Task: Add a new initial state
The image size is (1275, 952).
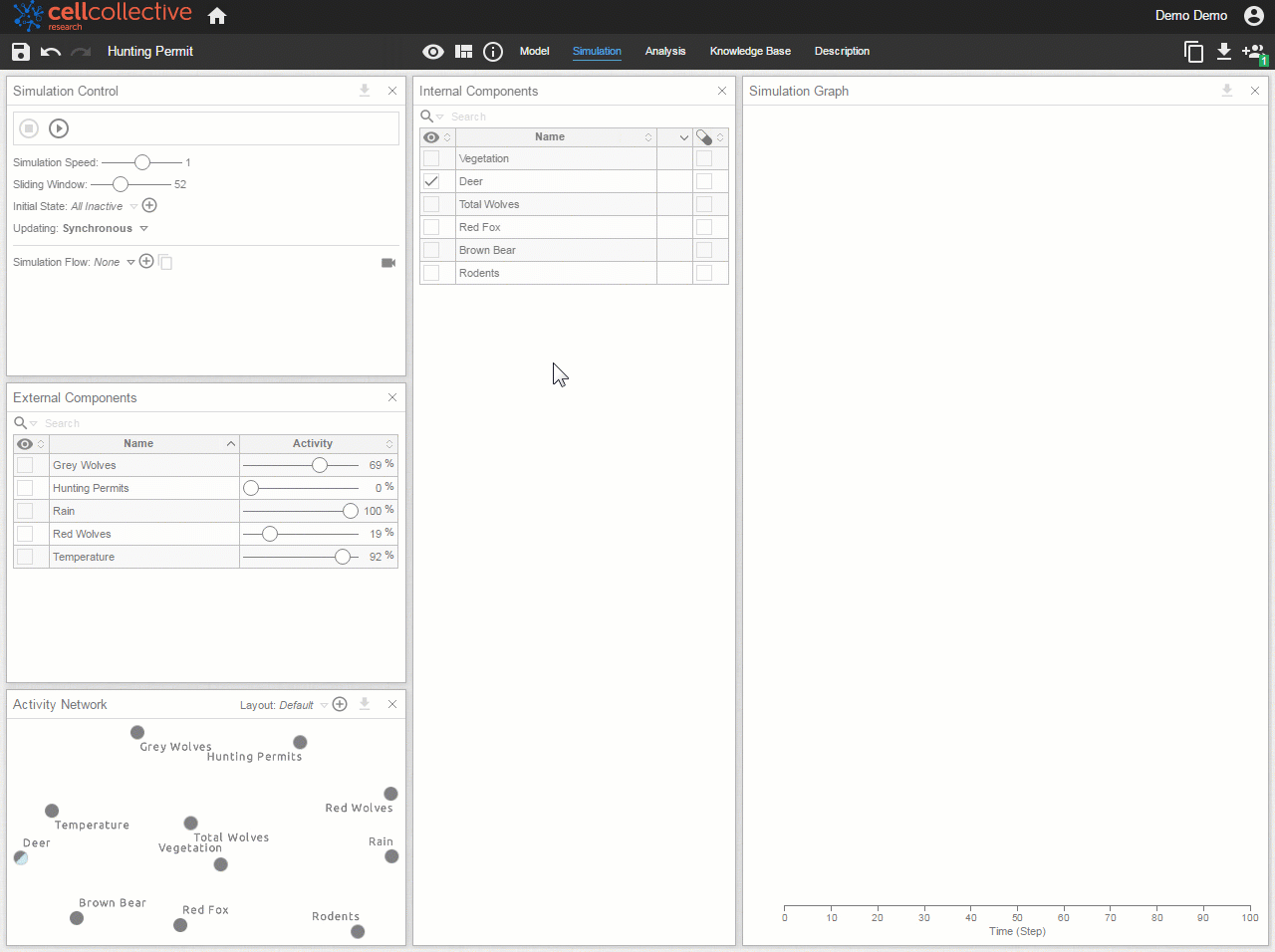Action: (149, 205)
